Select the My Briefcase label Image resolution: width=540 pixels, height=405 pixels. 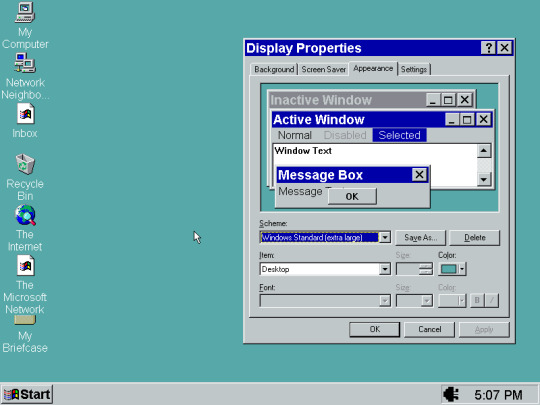tap(25, 342)
